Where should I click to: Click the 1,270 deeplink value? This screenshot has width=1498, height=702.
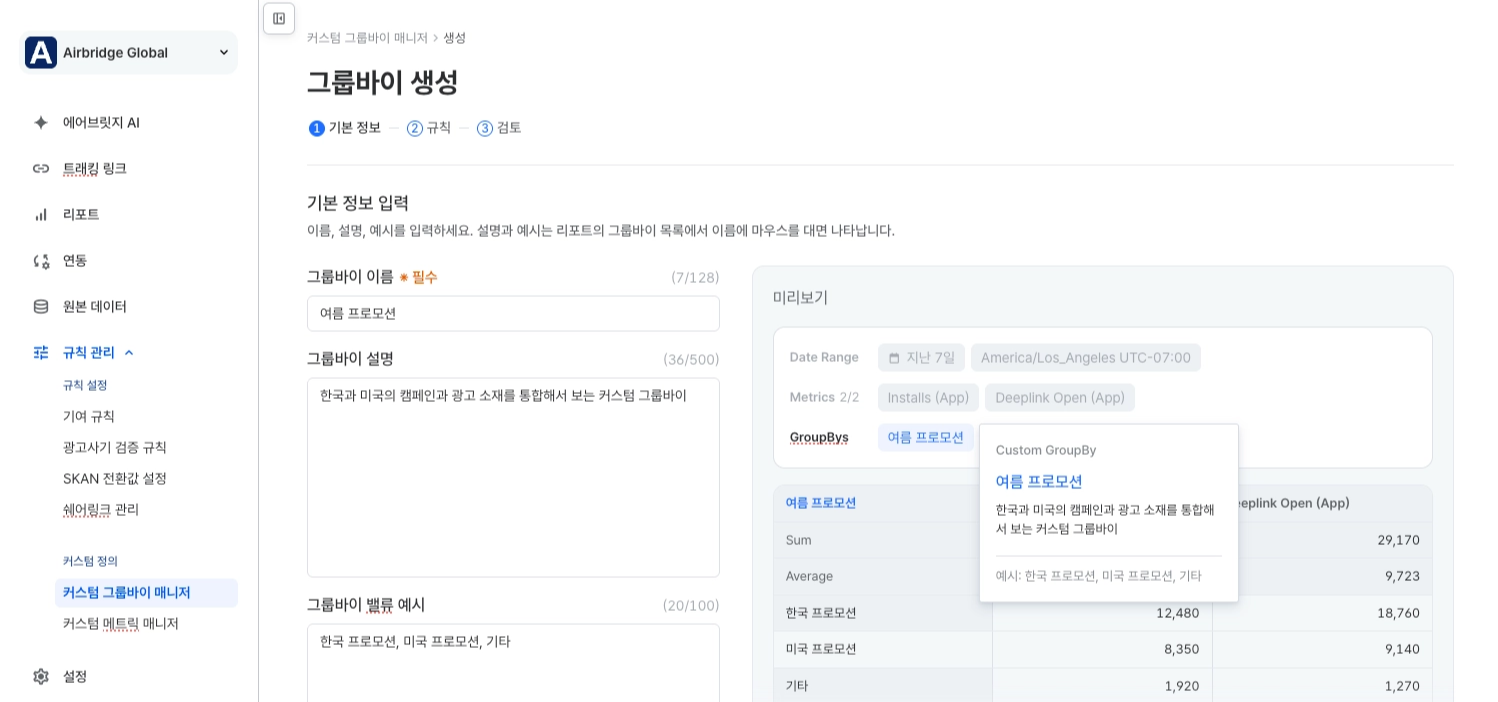[x=1402, y=685]
